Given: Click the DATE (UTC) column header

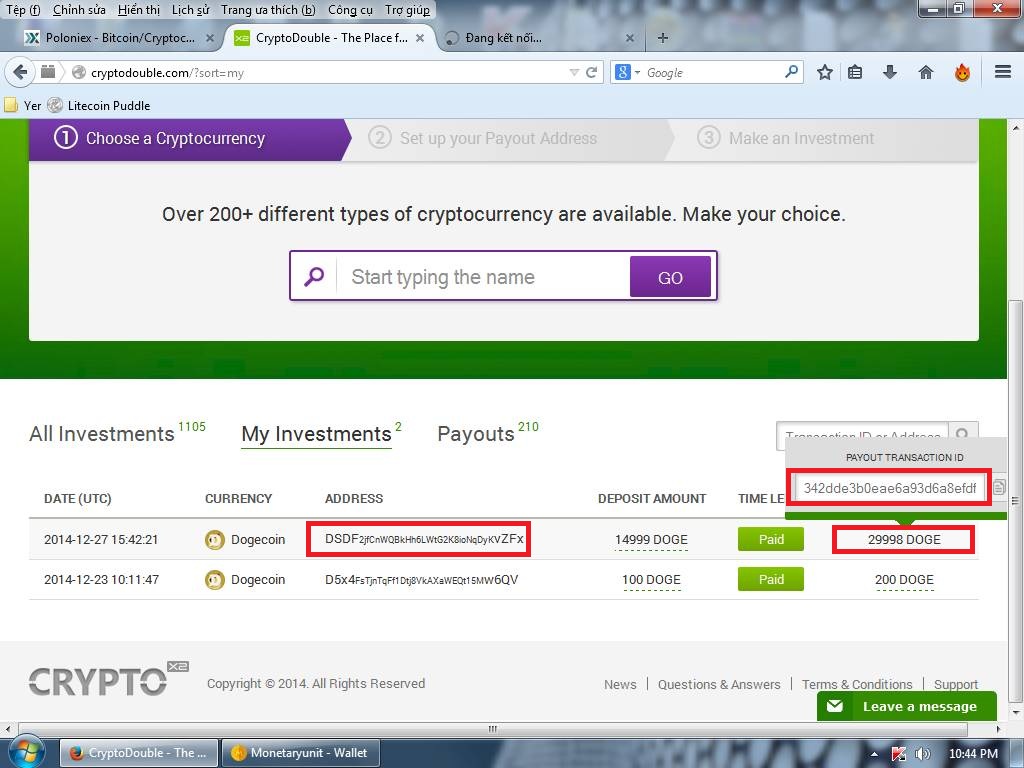Looking at the screenshot, I should pyautogui.click(x=78, y=499).
